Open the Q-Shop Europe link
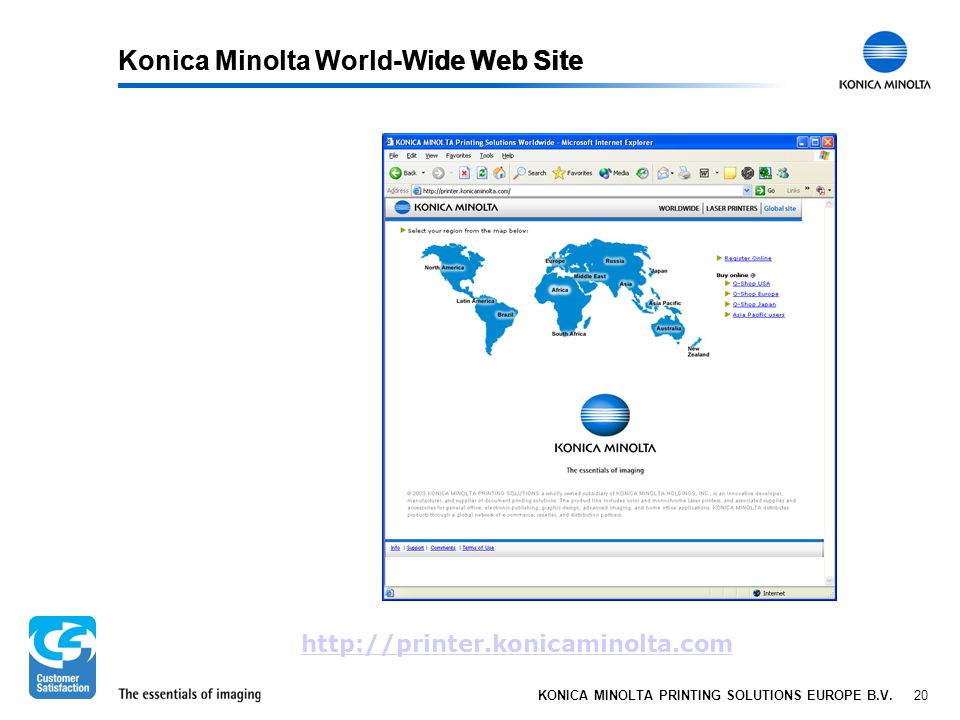Image resolution: width=960 pixels, height=720 pixels. 756,294
